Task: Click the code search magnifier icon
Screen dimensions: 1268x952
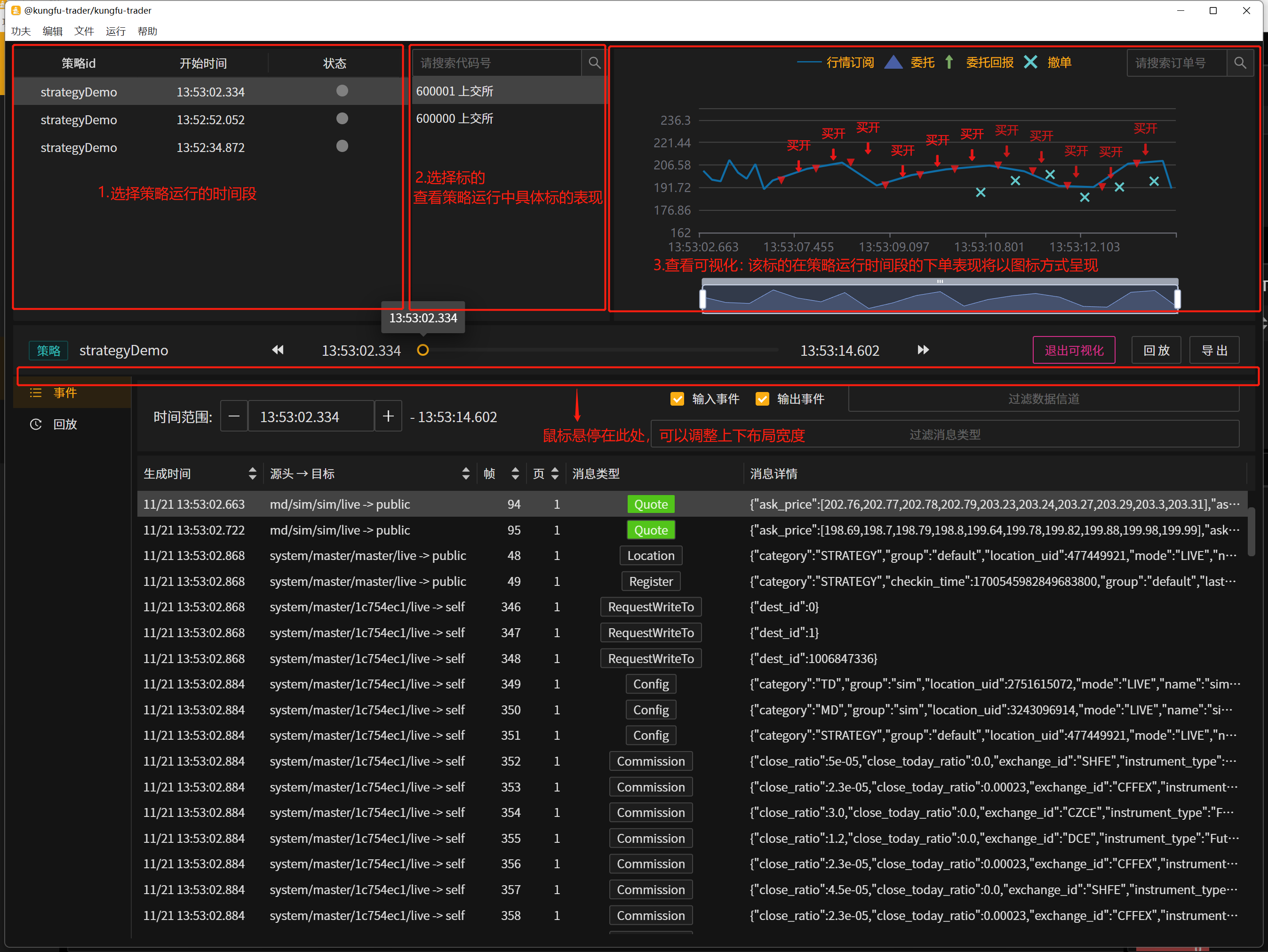Action: (594, 63)
